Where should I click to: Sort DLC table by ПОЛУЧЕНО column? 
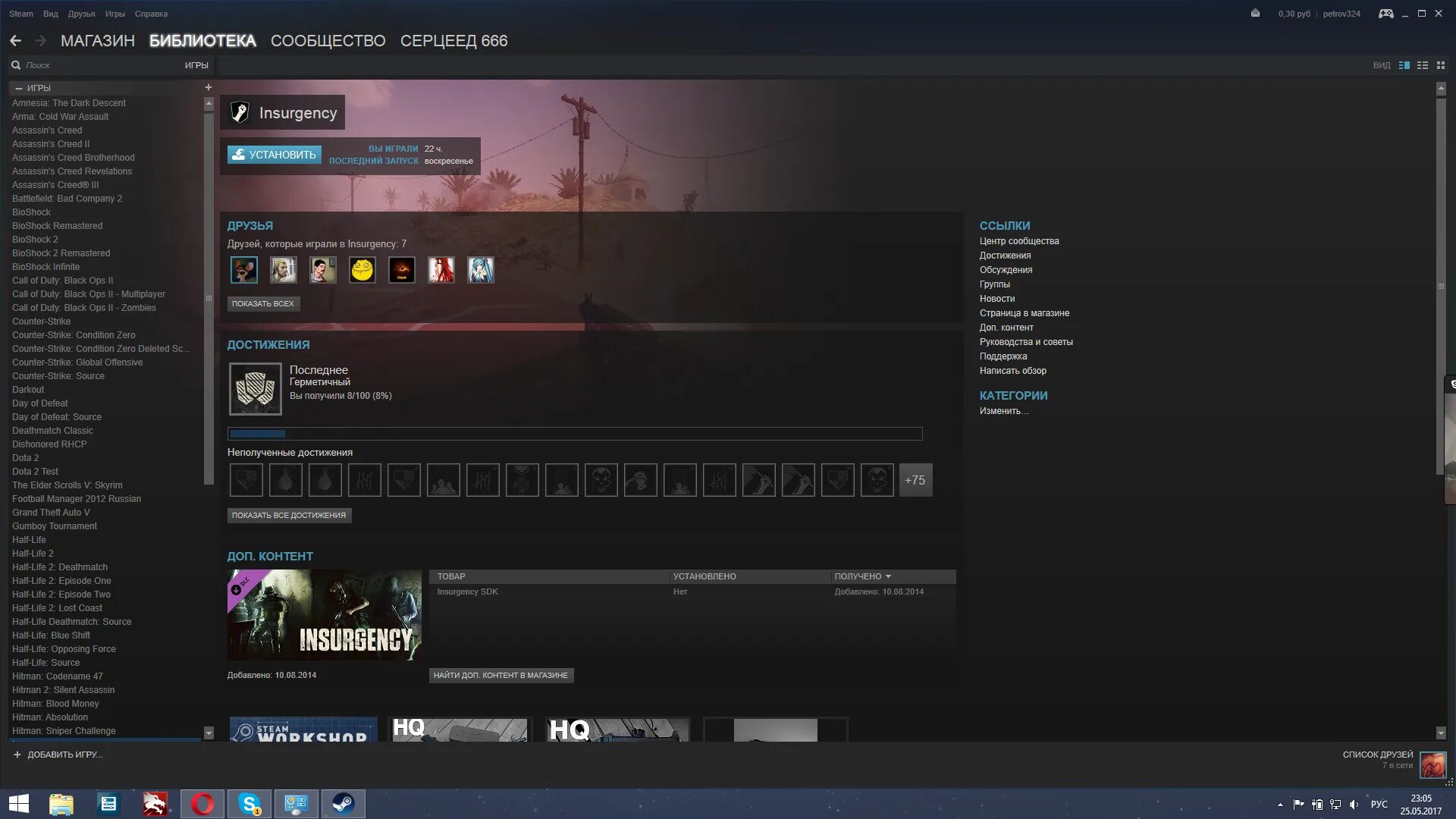point(863,576)
